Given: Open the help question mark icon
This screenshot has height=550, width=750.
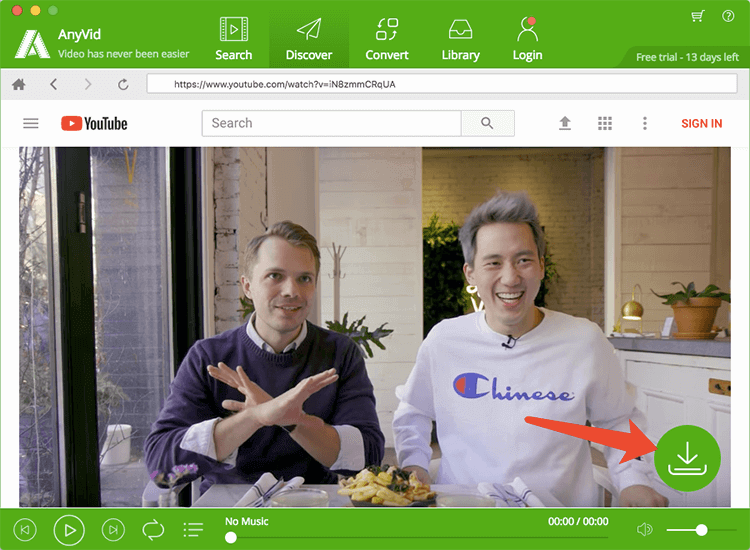Looking at the screenshot, I should point(728,16).
